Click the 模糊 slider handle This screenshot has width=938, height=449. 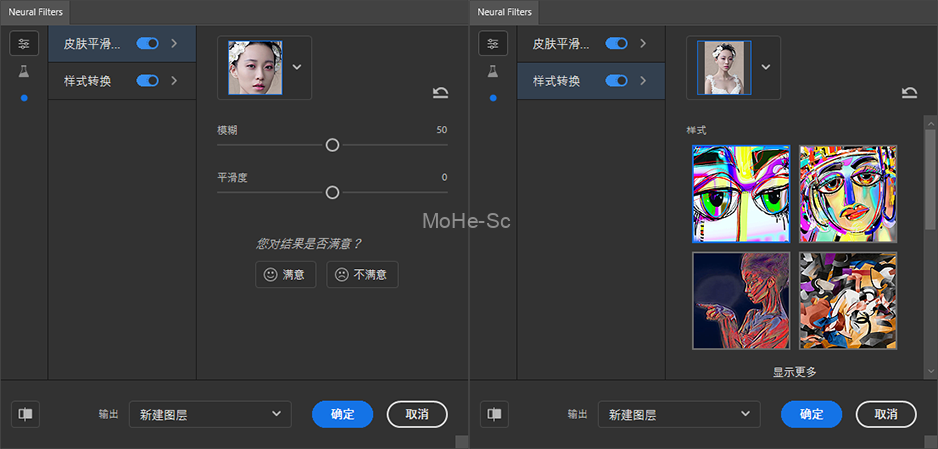(x=332, y=145)
